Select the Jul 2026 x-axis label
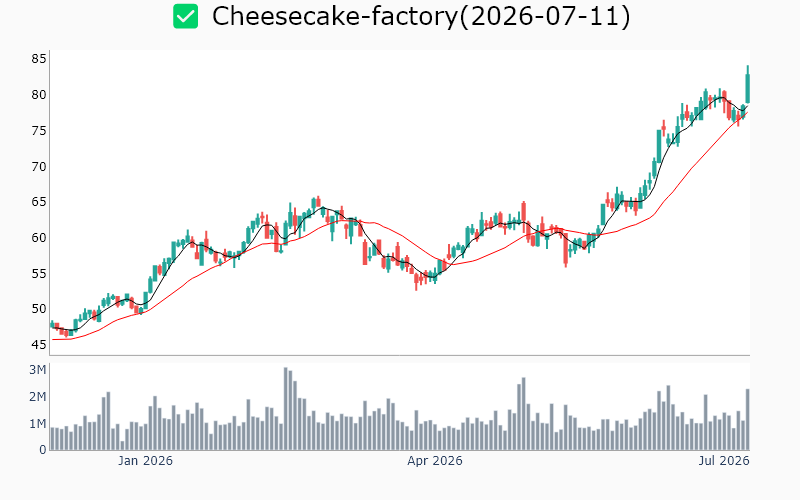This screenshot has width=800, height=500. tap(724, 461)
